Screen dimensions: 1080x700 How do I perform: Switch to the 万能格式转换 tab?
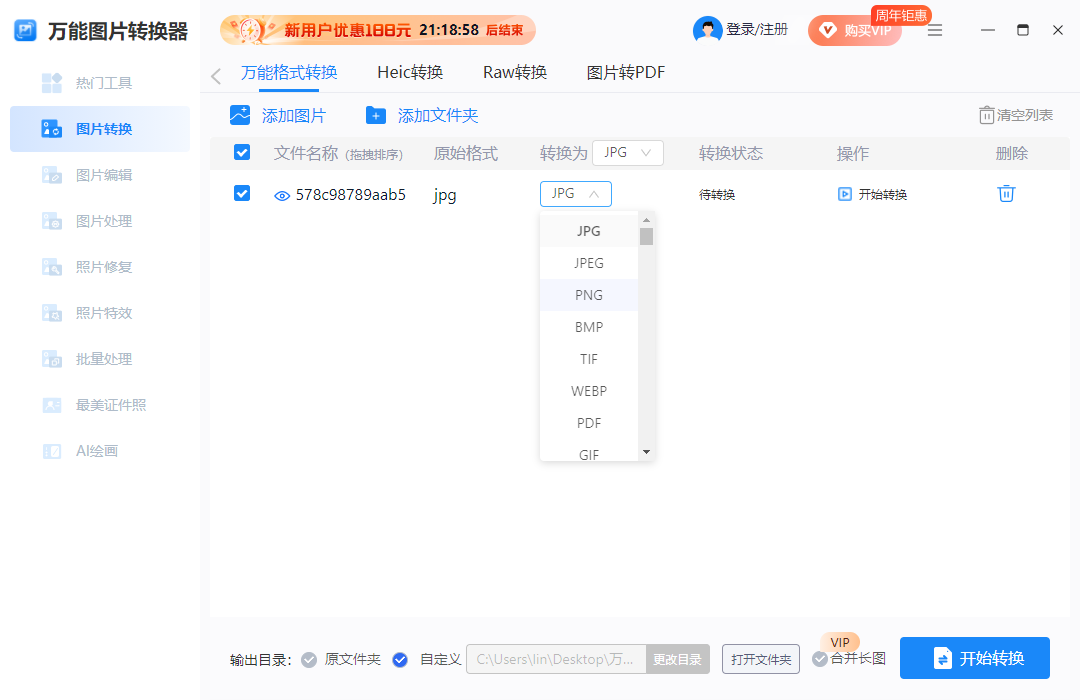pyautogui.click(x=289, y=72)
